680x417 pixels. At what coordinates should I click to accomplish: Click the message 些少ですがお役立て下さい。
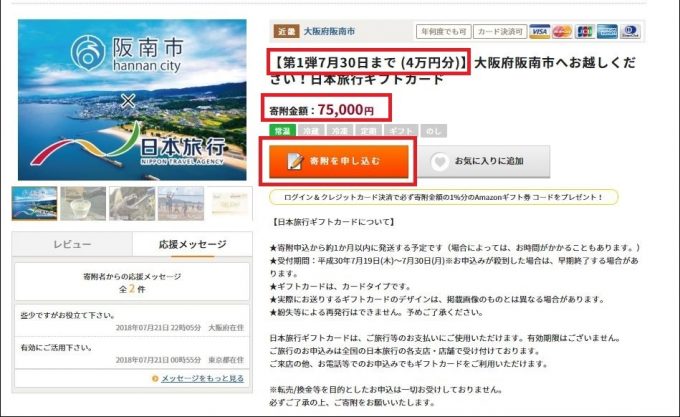[68, 315]
